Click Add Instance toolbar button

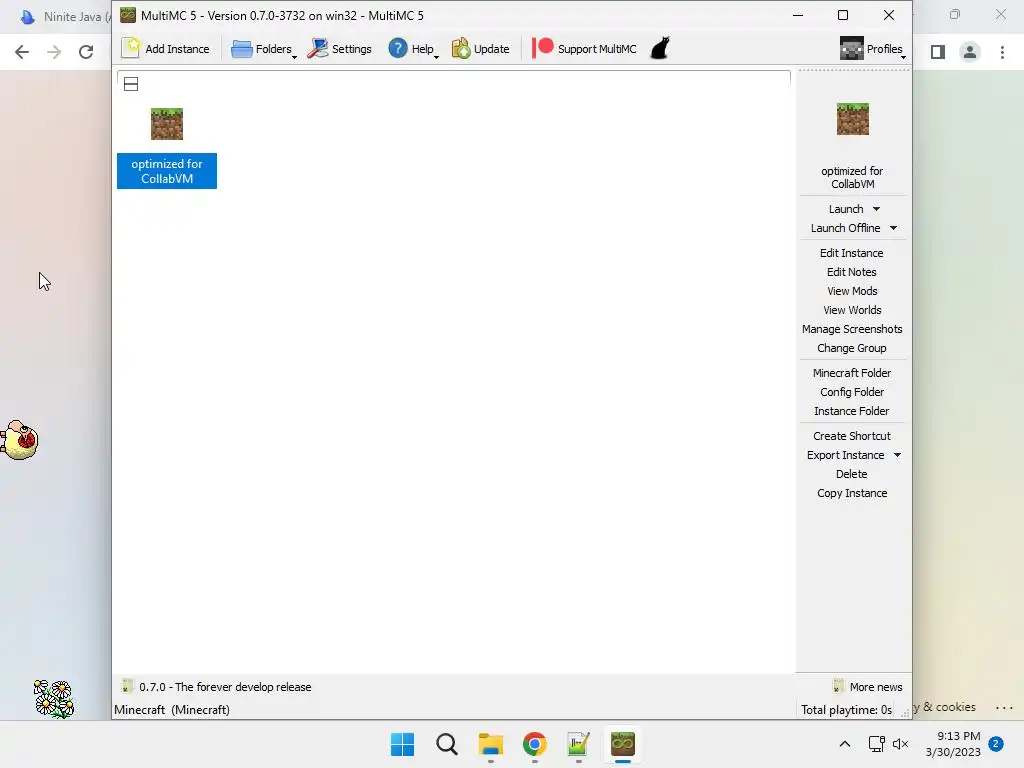(166, 48)
